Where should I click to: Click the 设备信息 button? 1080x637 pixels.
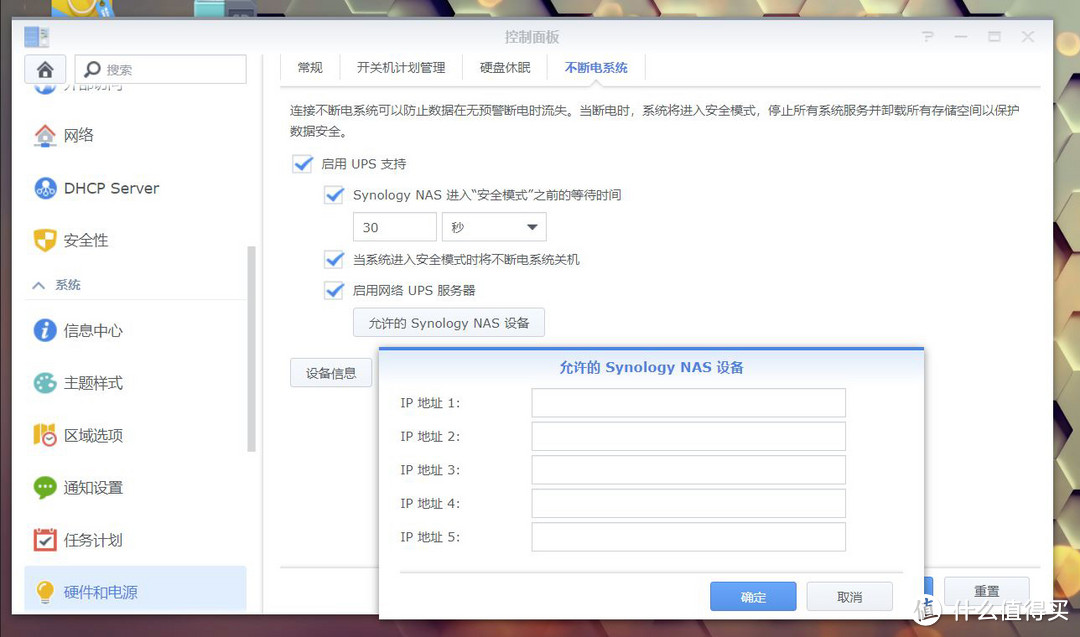click(x=331, y=373)
